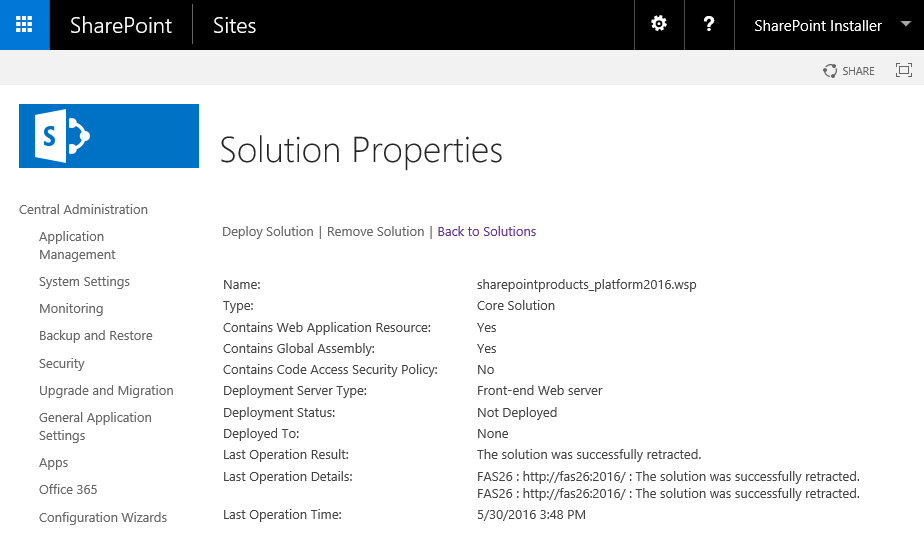Click the Deployment Status label
This screenshot has height=534, width=924.
(279, 412)
